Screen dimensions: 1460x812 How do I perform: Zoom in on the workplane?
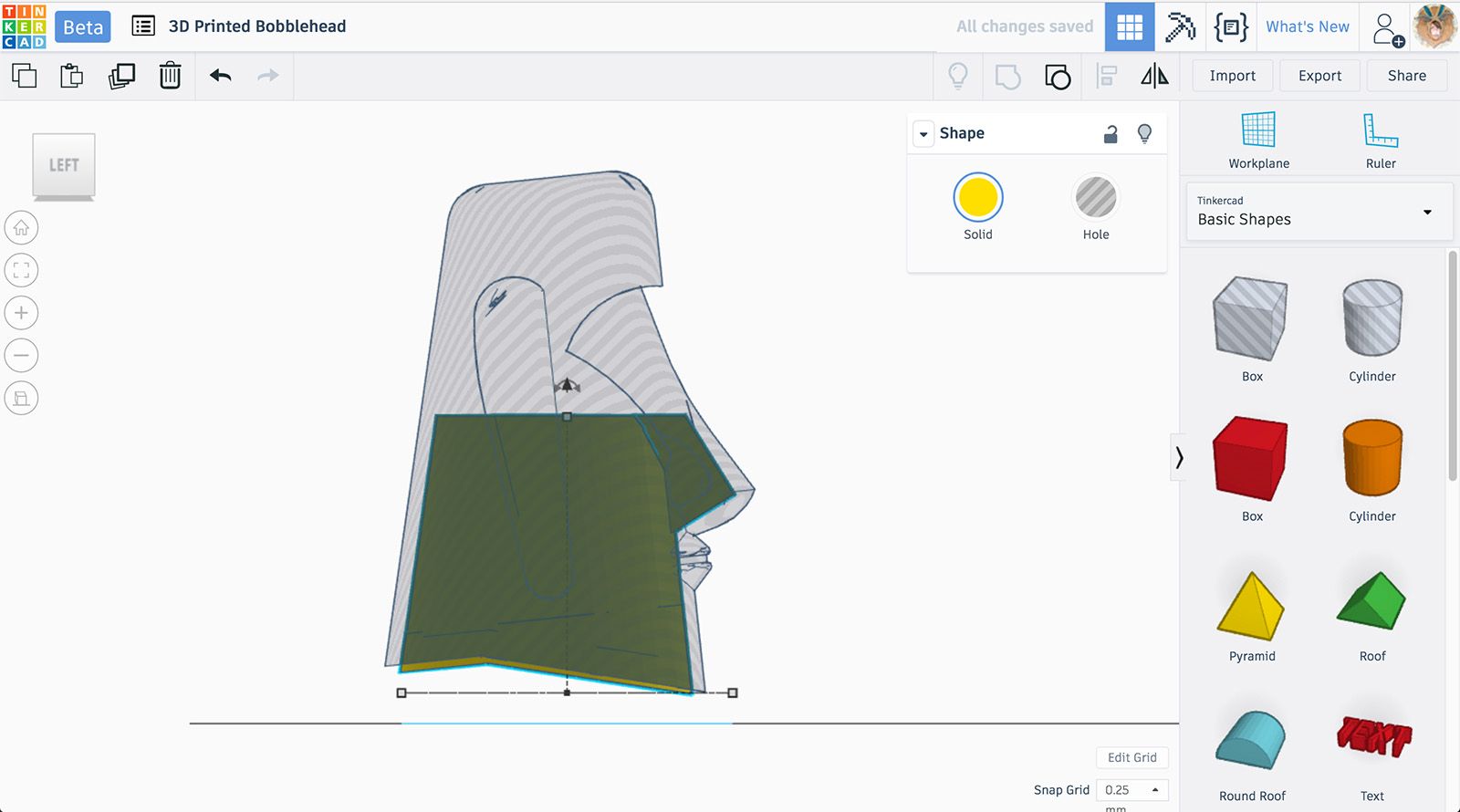point(22,313)
